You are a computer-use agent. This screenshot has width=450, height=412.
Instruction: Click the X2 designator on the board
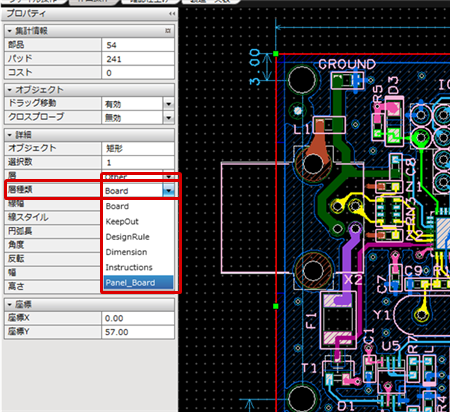[353, 279]
